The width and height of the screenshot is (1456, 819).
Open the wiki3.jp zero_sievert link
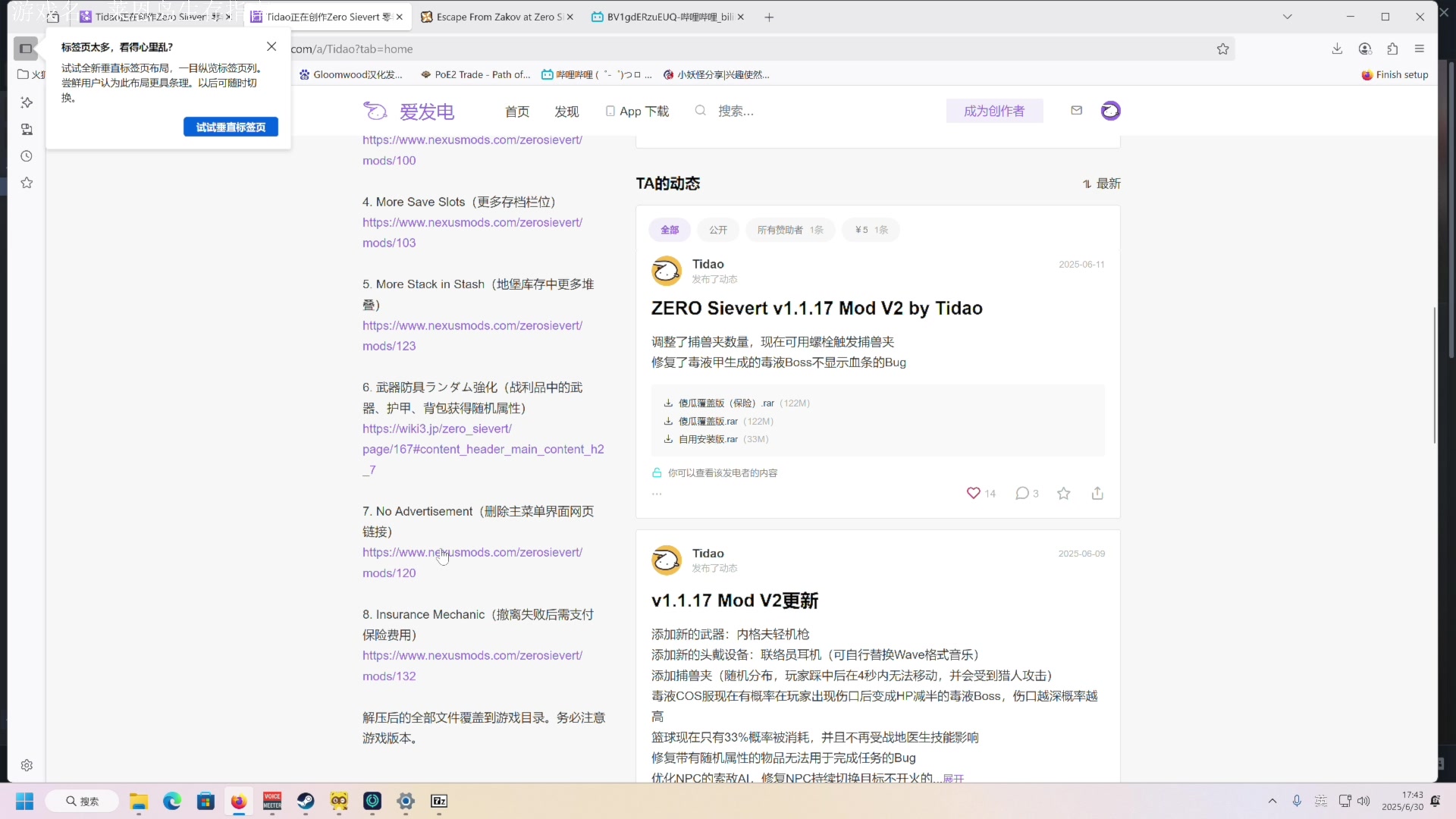pyautogui.click(x=483, y=449)
